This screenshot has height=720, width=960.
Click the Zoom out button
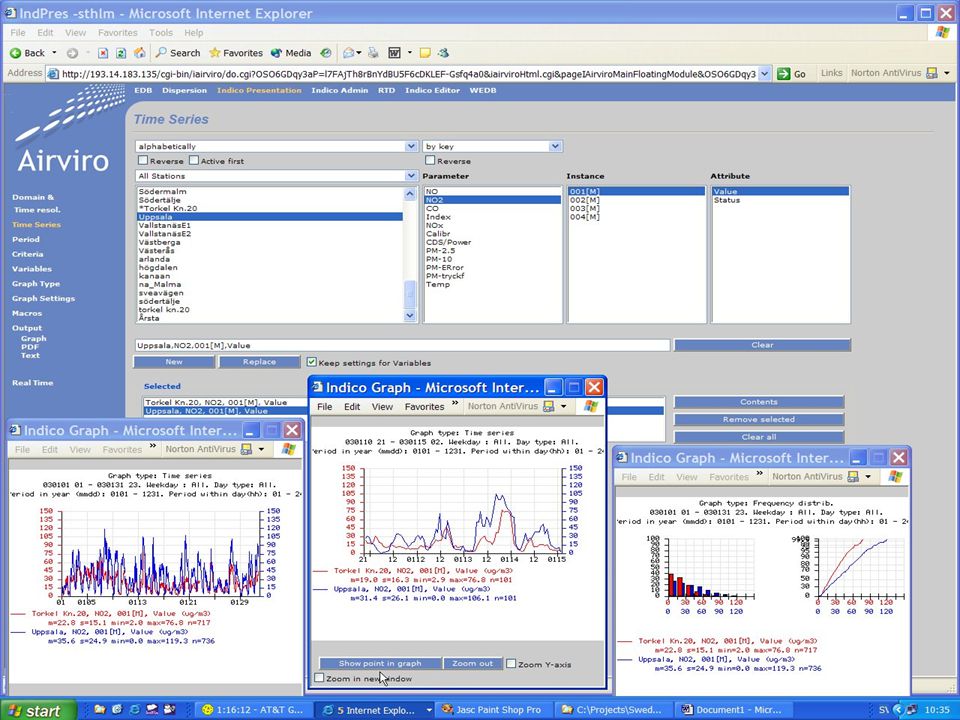472,663
